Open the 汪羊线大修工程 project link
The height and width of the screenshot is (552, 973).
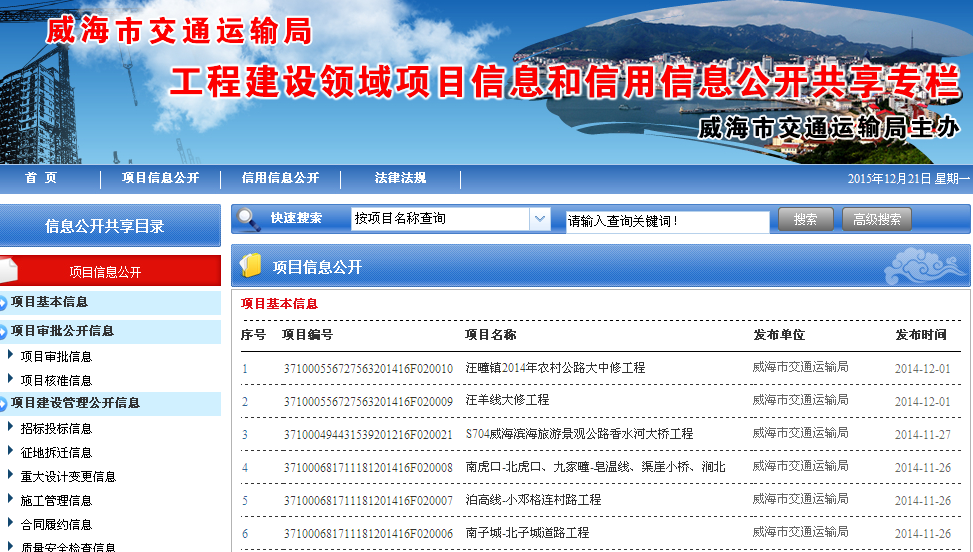tap(507, 400)
